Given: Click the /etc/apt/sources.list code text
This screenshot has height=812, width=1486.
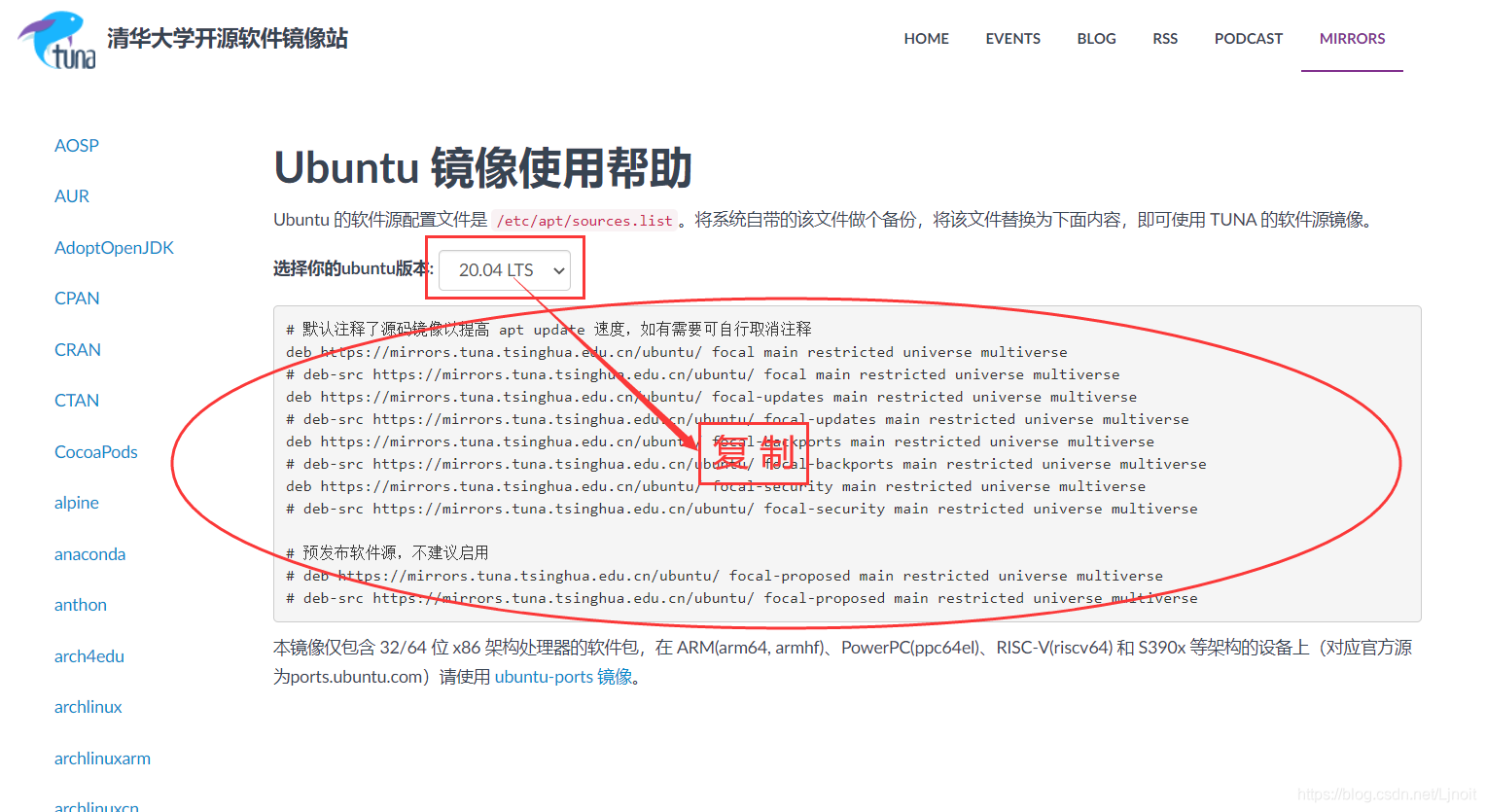Looking at the screenshot, I should [584, 221].
